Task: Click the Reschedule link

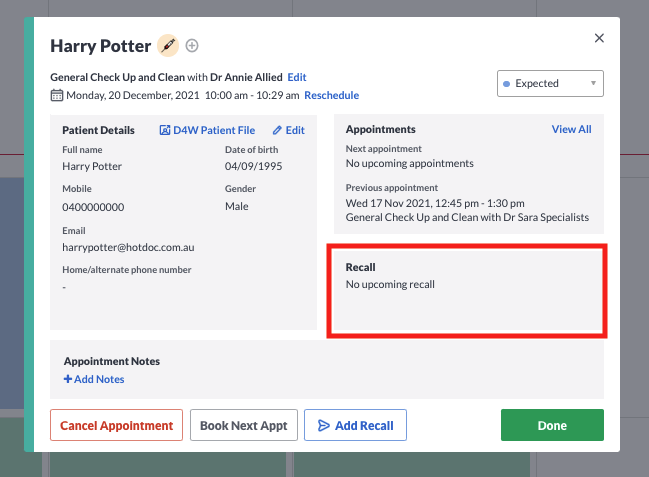Action: coord(332,95)
